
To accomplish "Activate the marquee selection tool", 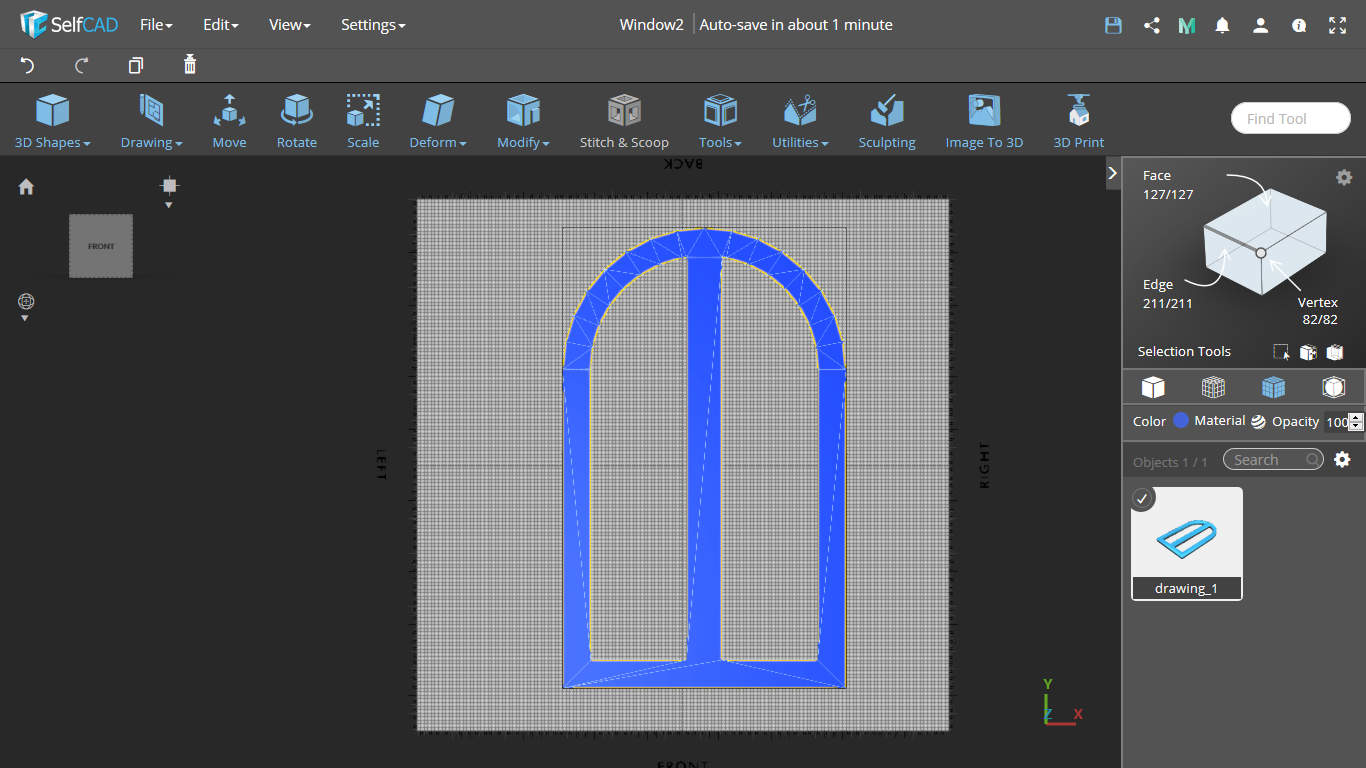I will (x=1281, y=352).
